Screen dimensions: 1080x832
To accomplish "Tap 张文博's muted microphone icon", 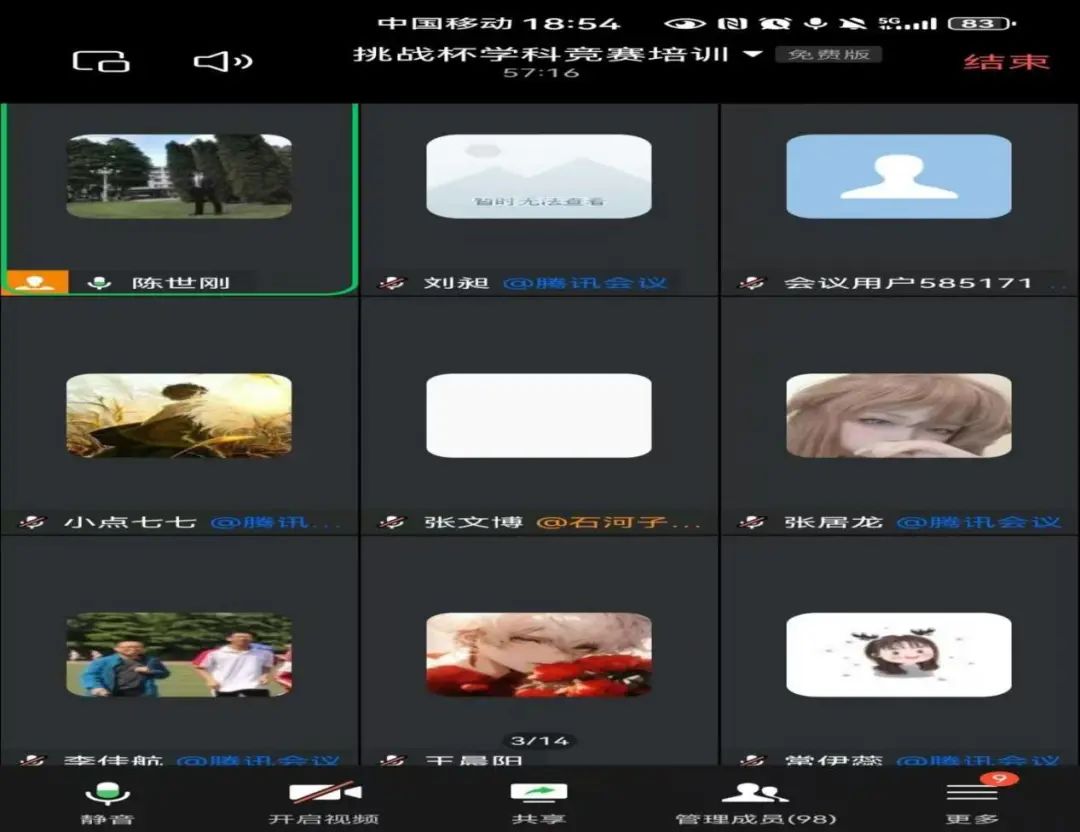I will pos(391,522).
